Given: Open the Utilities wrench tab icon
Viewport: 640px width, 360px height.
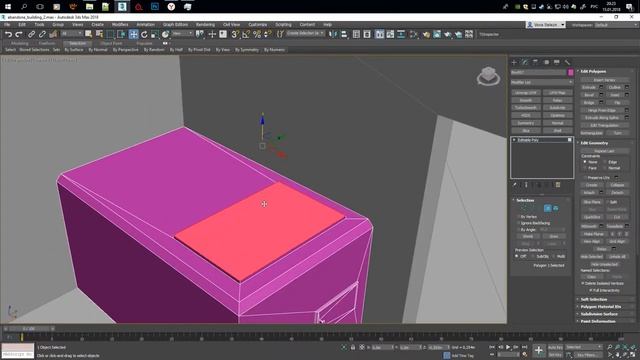Looking at the screenshot, I should (x=567, y=62).
